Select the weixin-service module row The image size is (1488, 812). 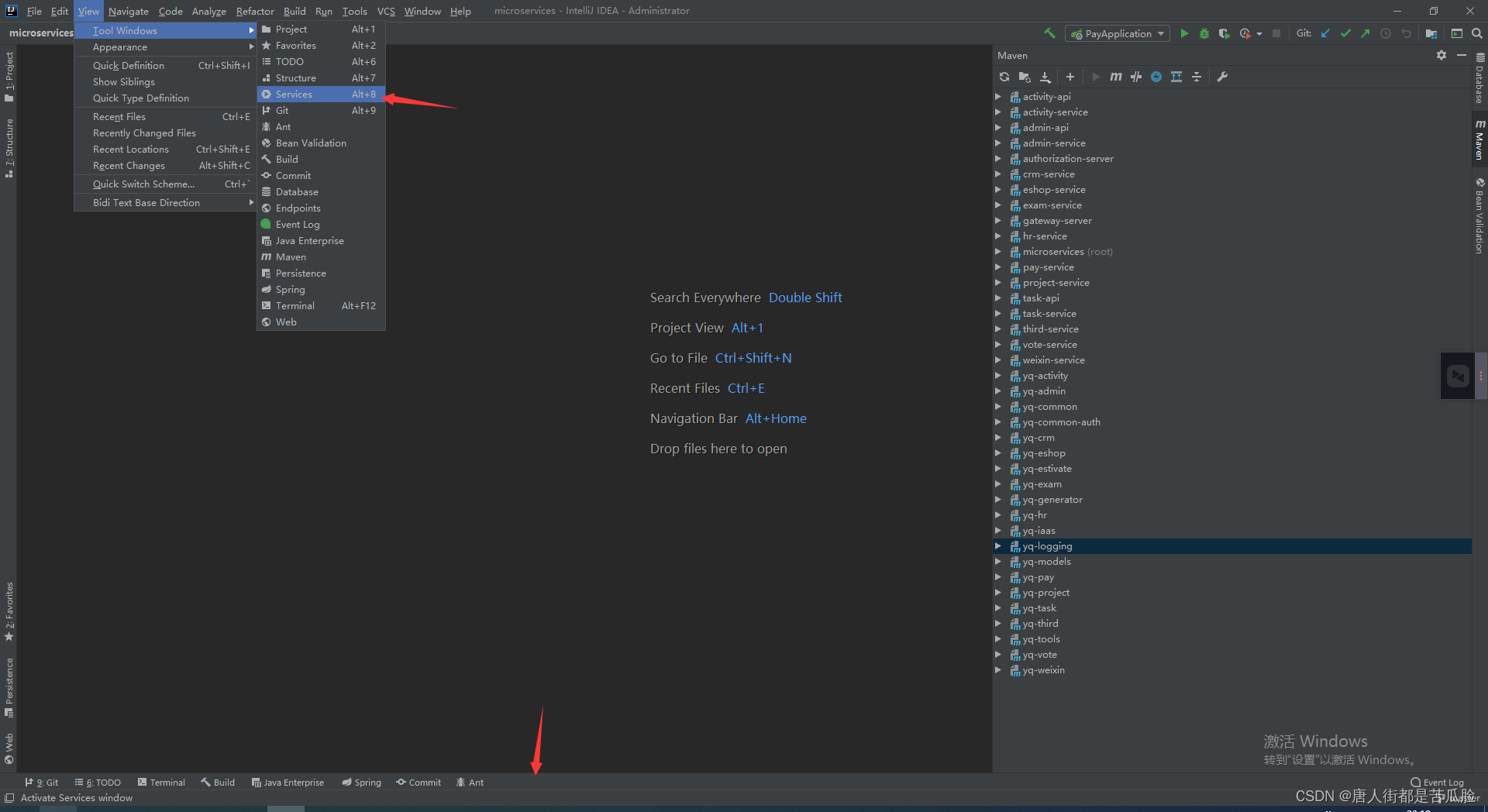(1232, 360)
